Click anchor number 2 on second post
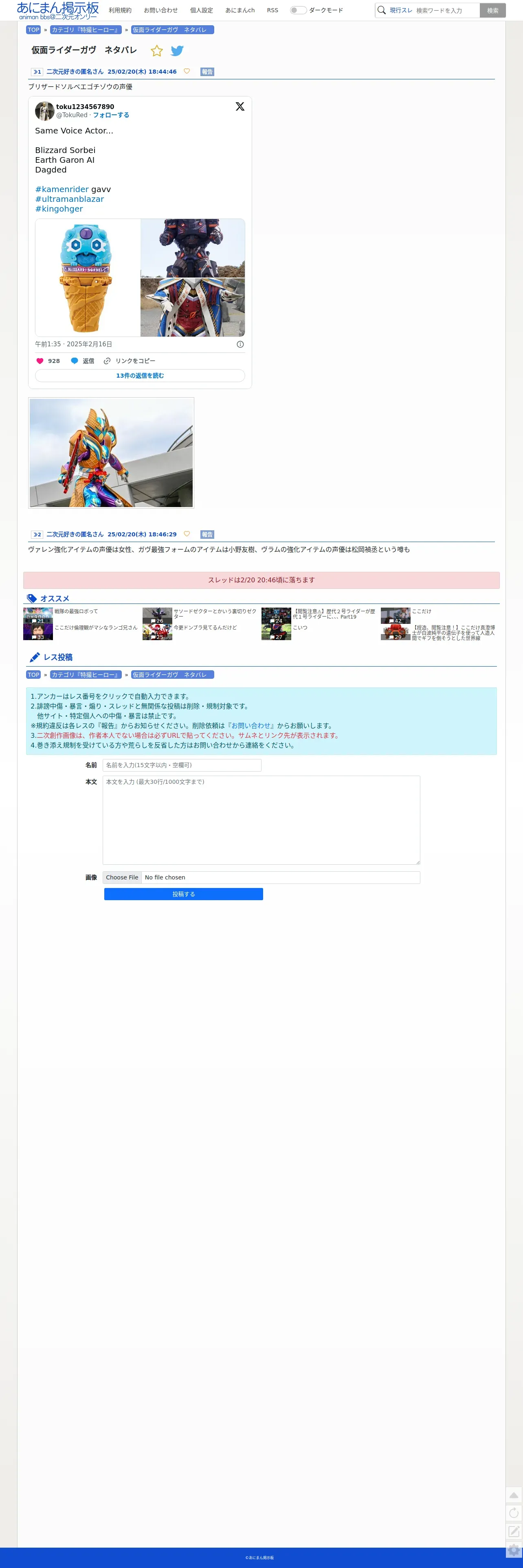 pos(37,534)
